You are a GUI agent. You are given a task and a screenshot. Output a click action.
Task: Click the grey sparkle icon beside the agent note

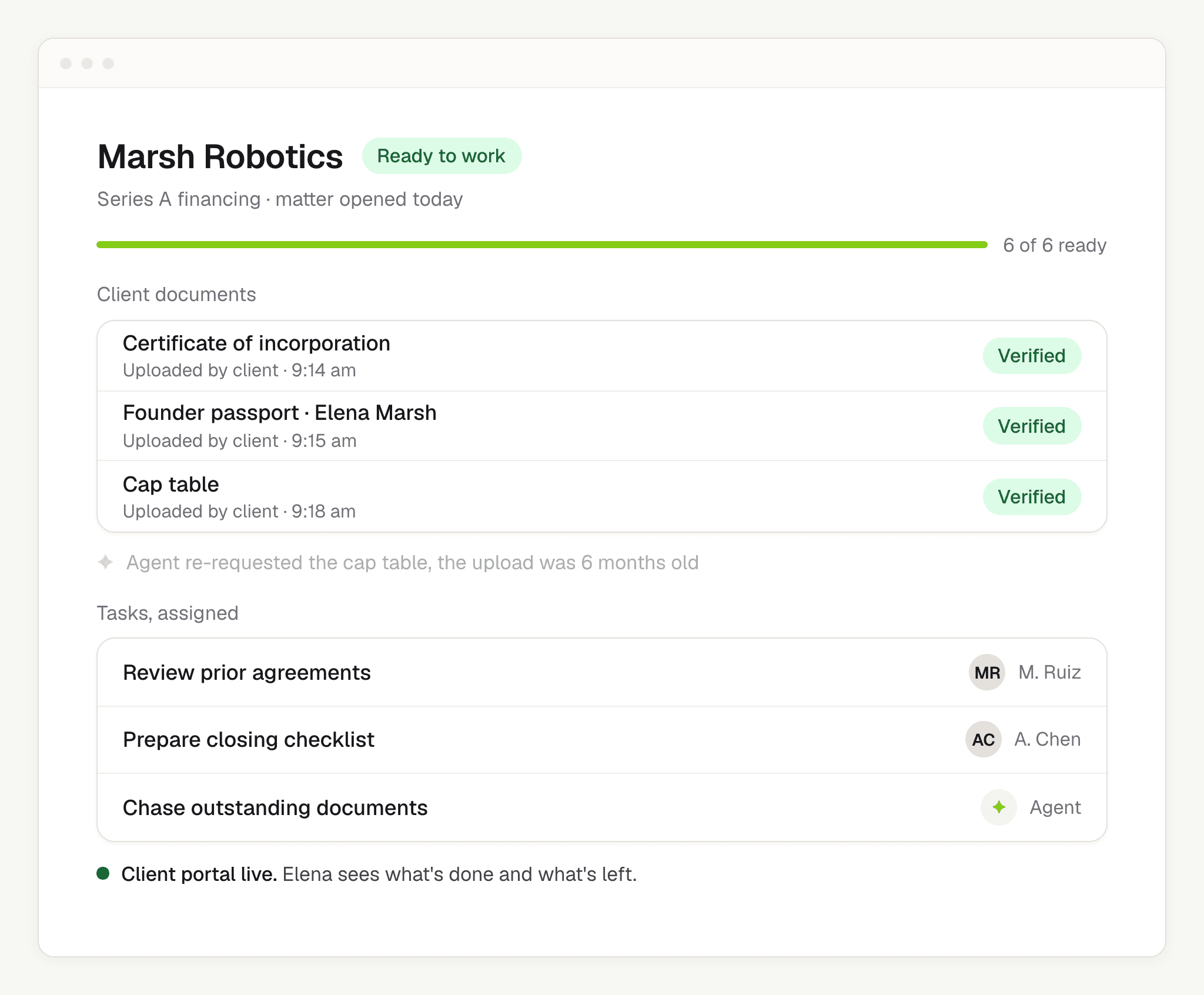(105, 562)
